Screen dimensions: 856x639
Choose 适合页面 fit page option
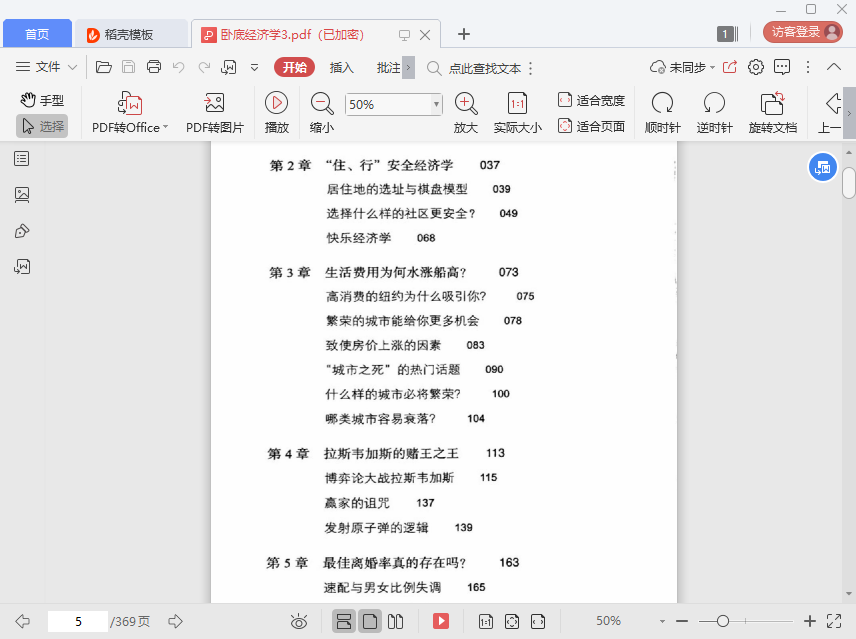pyautogui.click(x=591, y=126)
